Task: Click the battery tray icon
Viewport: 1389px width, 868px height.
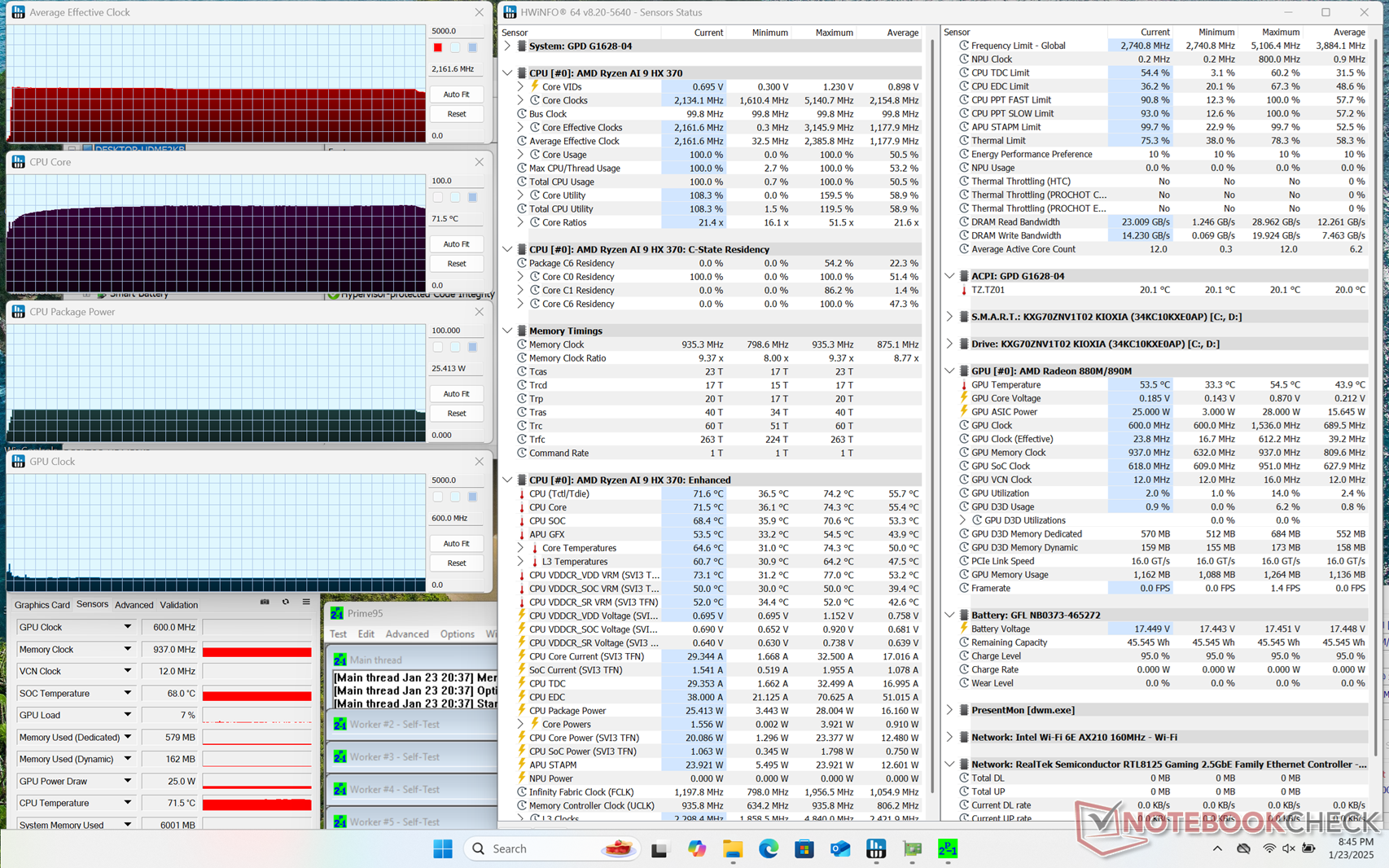Action: (1308, 848)
